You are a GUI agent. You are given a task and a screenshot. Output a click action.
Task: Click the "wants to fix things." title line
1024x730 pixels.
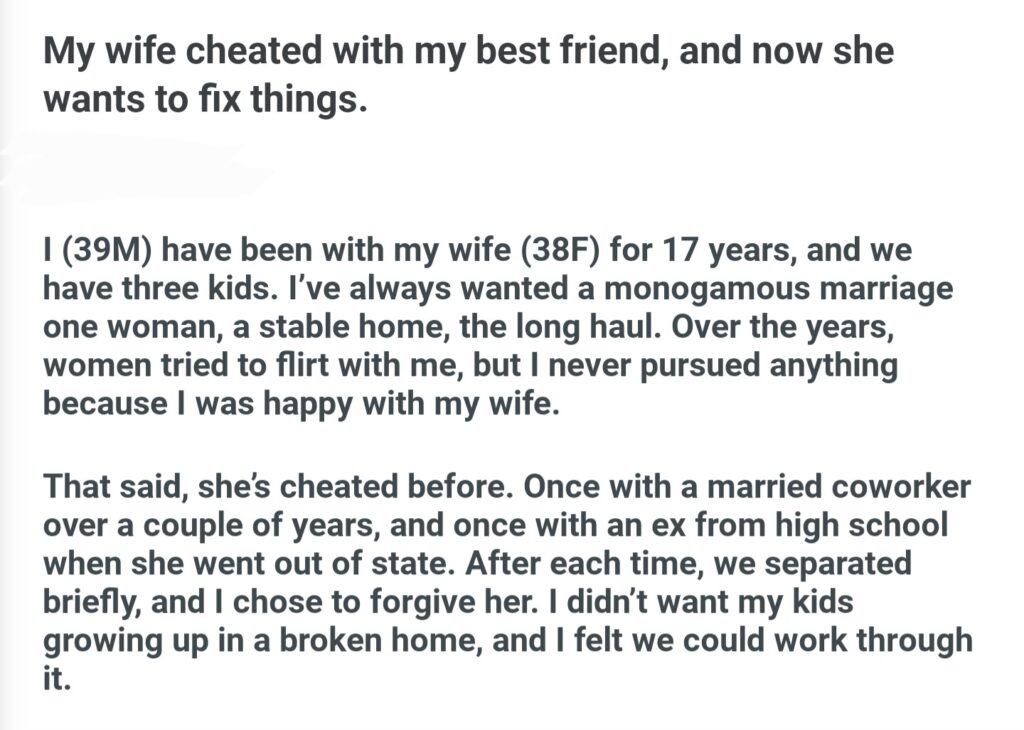click(x=199, y=101)
